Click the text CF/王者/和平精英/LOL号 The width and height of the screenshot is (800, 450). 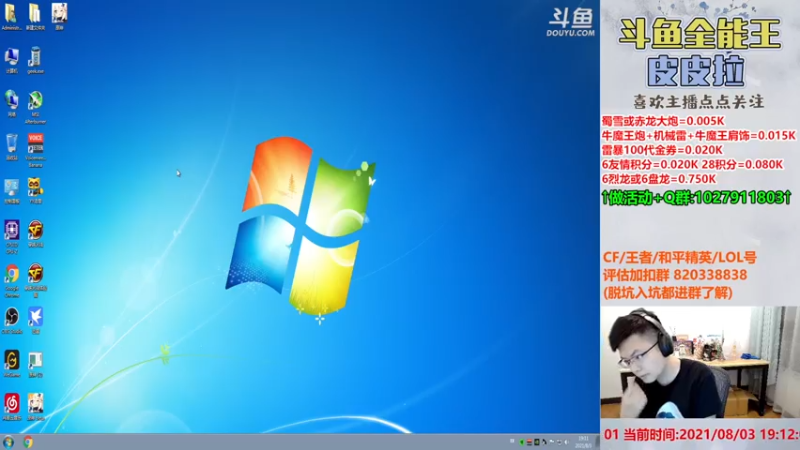(679, 258)
